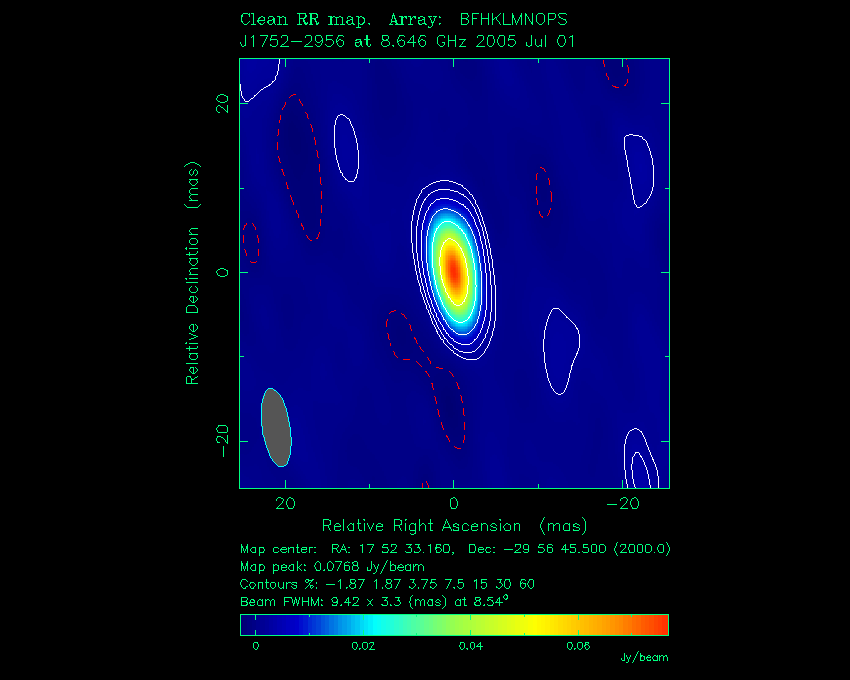This screenshot has height=680, width=850.
Task: Click the right ascension '20' tick label
Action: click(286, 504)
